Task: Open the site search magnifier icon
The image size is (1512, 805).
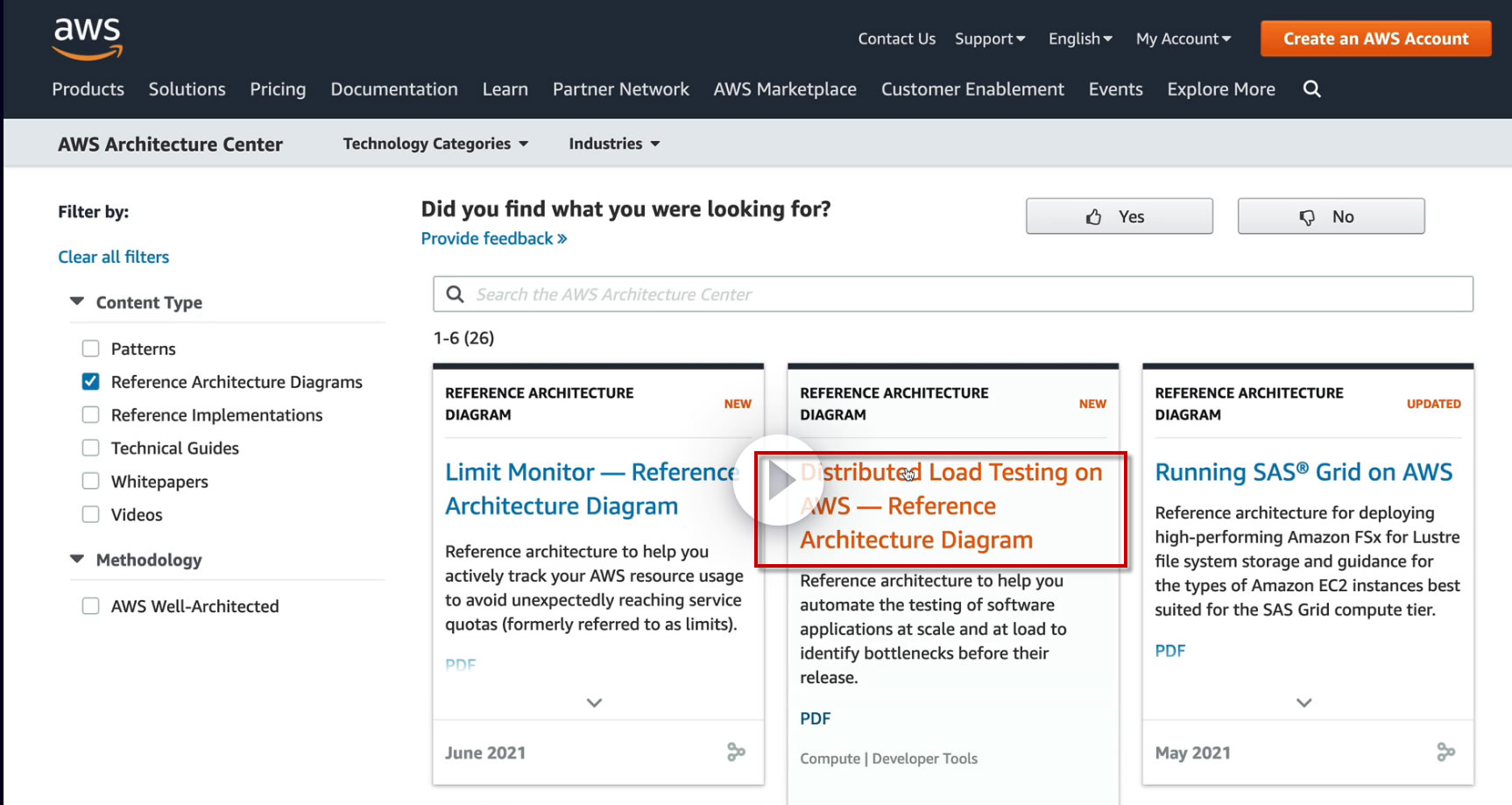Action: [x=1311, y=89]
